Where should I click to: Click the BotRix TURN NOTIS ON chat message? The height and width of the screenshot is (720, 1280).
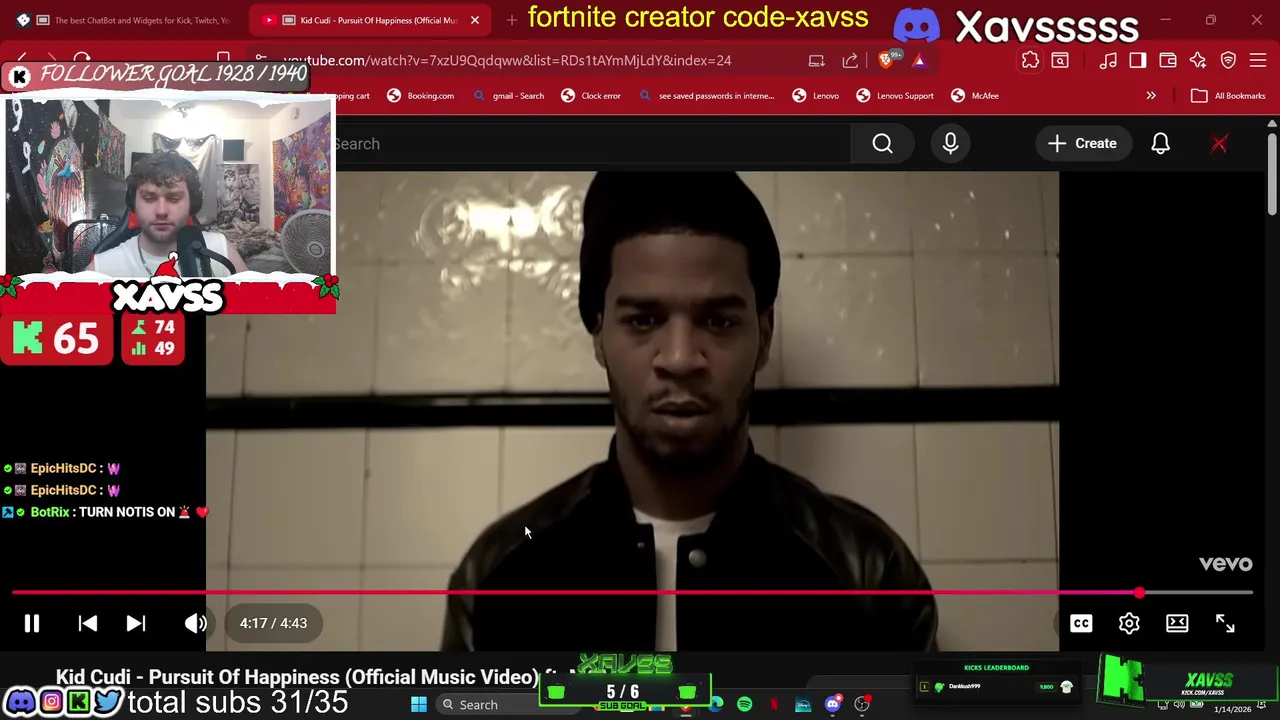click(105, 512)
